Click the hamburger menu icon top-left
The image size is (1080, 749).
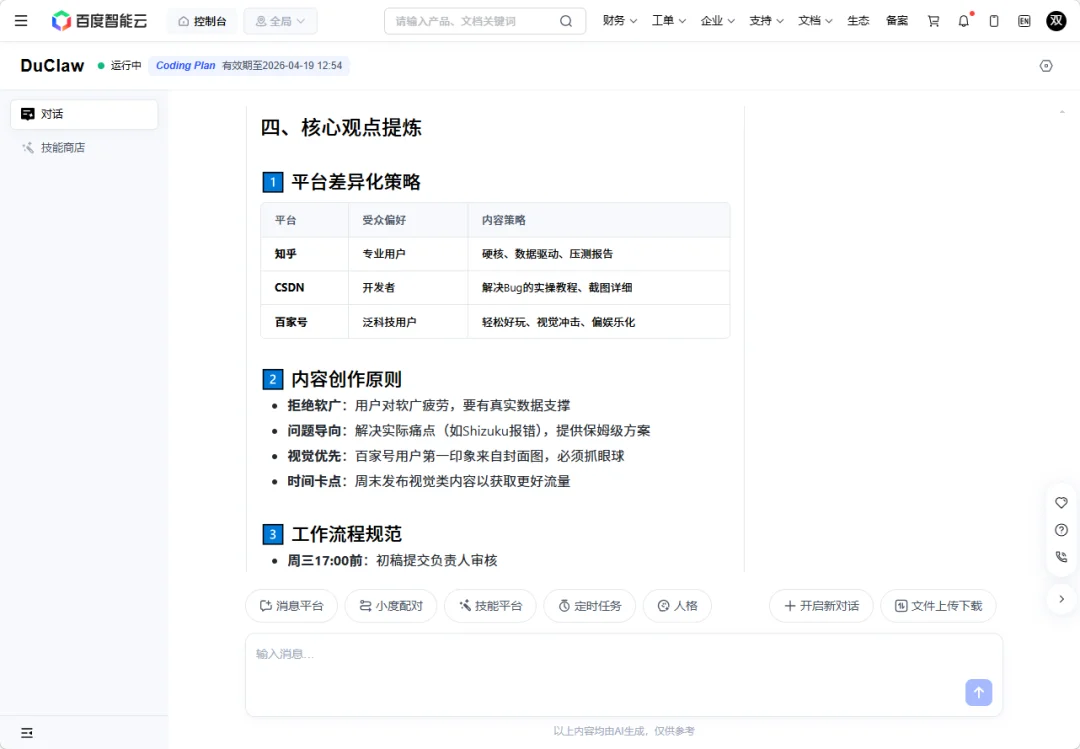point(21,20)
